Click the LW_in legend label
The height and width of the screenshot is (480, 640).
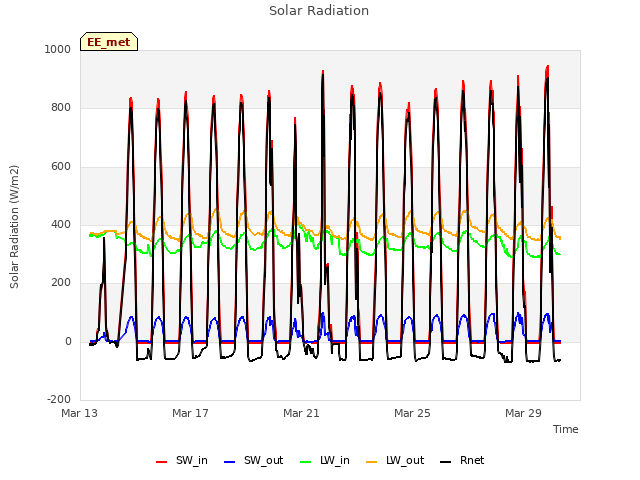point(335,461)
